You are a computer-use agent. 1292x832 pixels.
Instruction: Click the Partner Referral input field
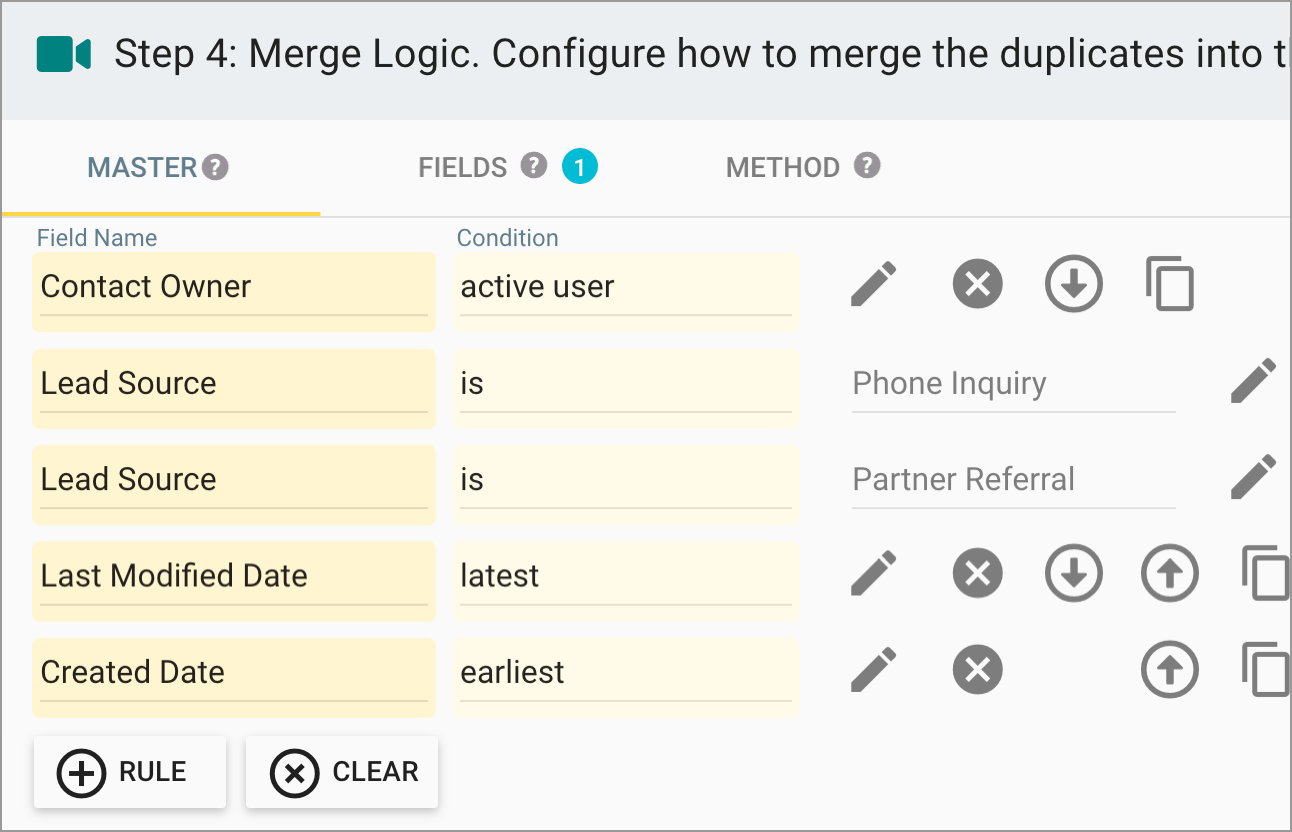[1012, 479]
